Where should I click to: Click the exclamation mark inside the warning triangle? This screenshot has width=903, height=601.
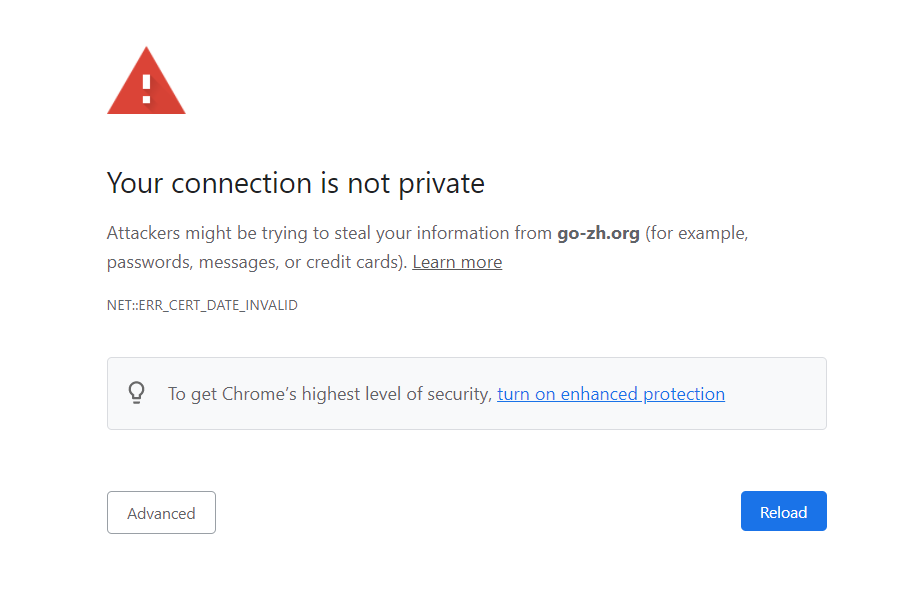146,88
